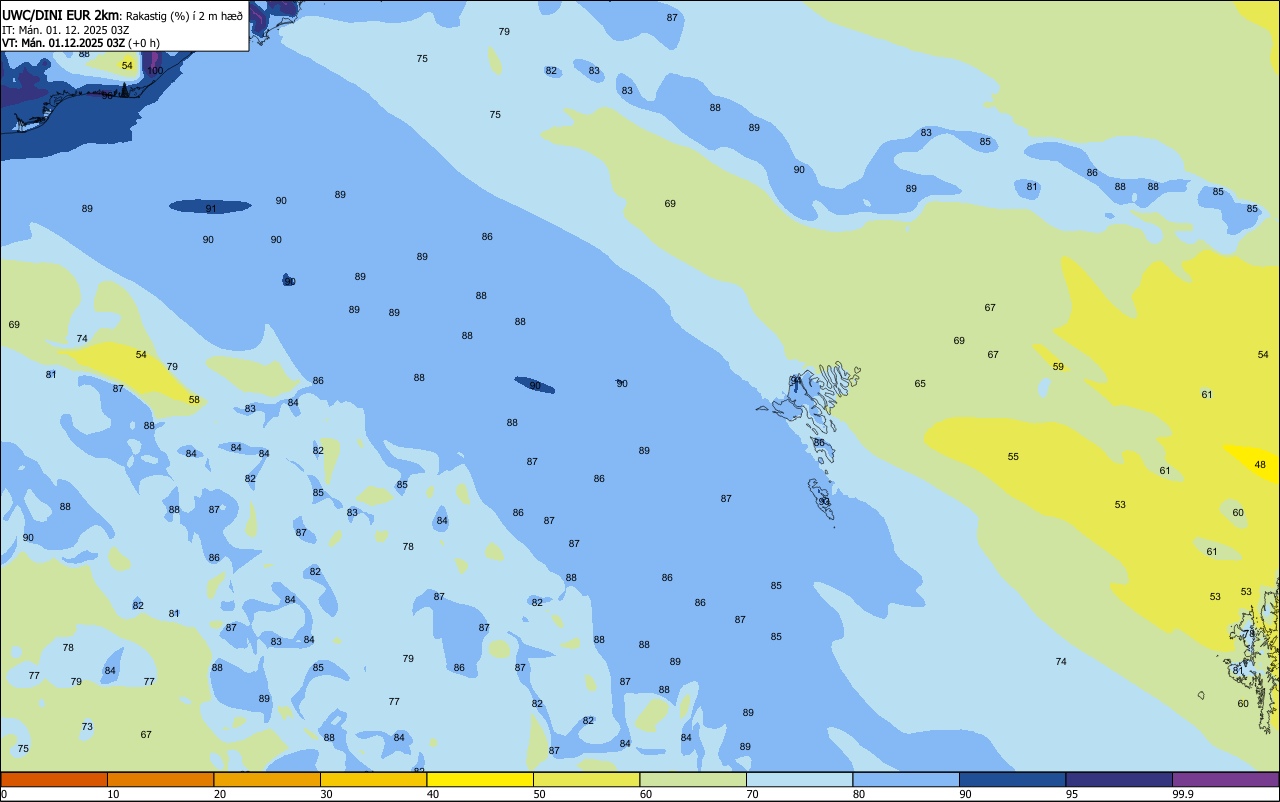Select the 50–60 pale yellow legend swatch
Viewport: 1280px width, 802px height.
(586, 779)
